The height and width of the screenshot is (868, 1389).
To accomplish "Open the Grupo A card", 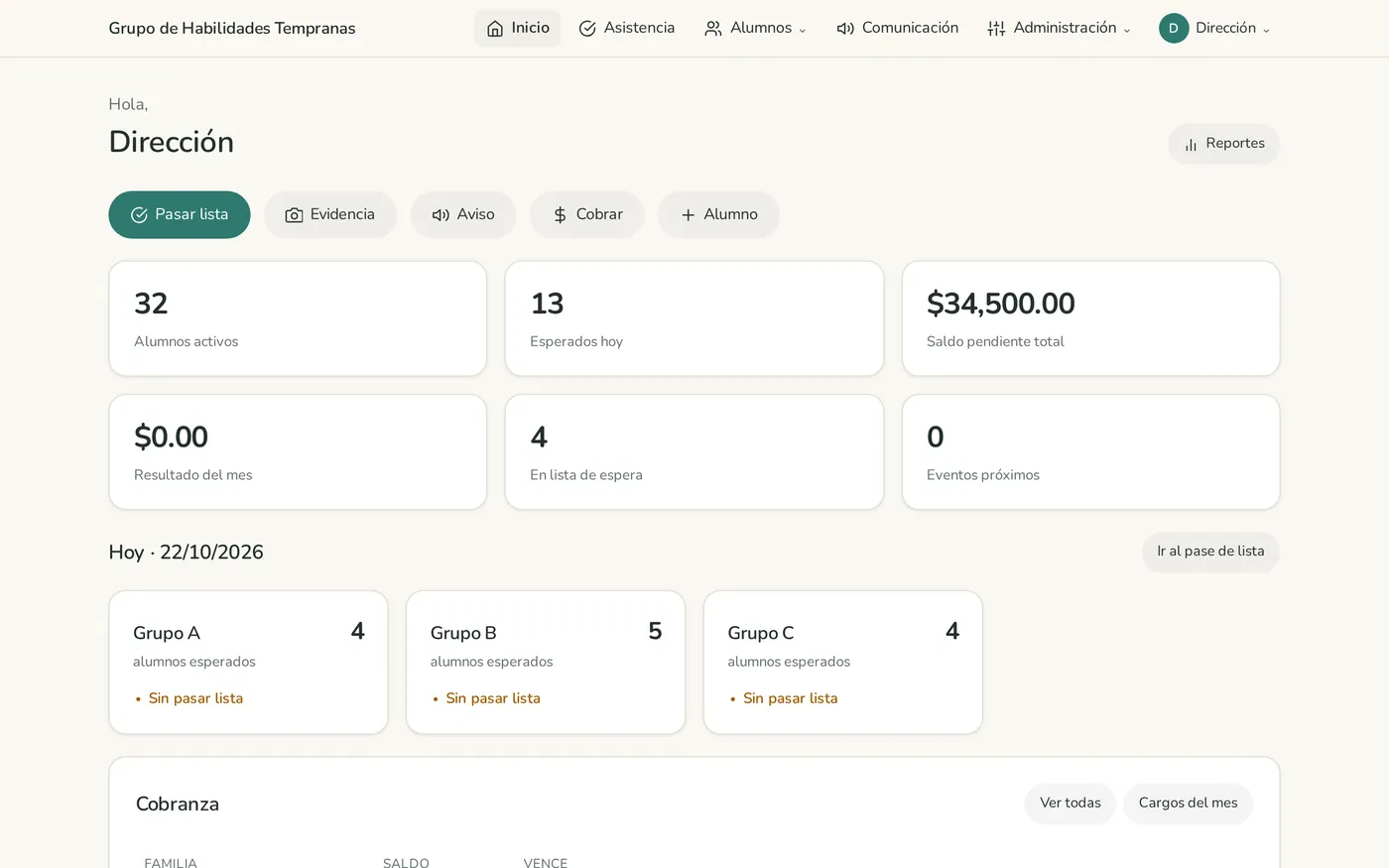I will (x=248, y=663).
